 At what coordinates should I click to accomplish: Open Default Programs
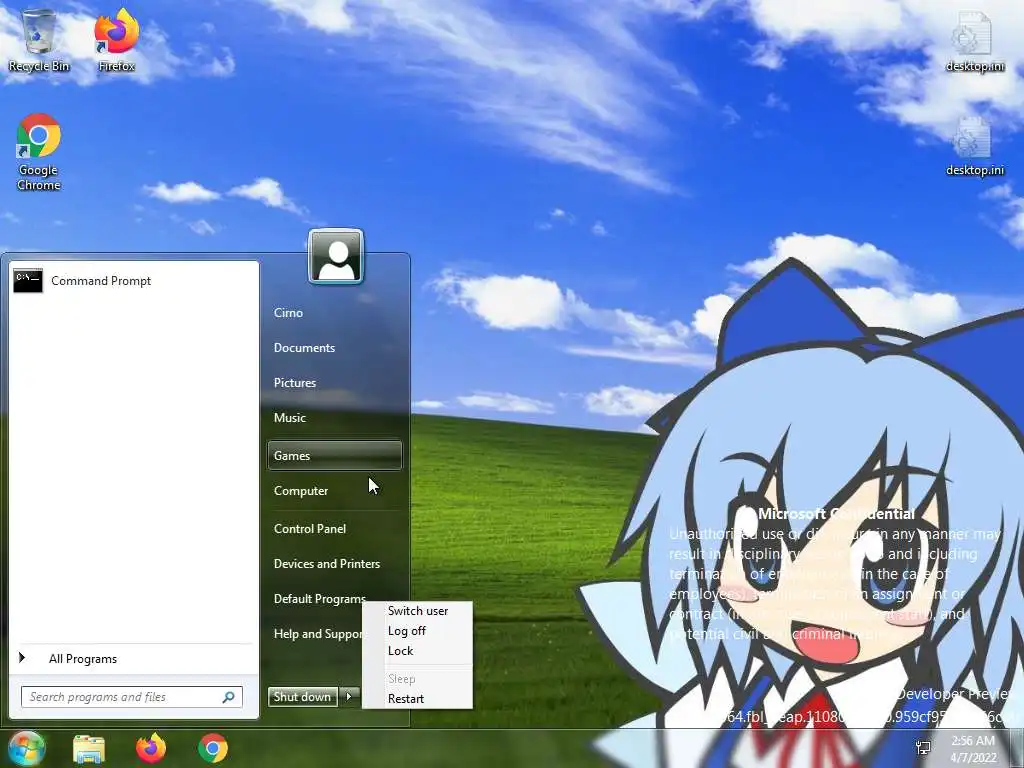click(319, 599)
